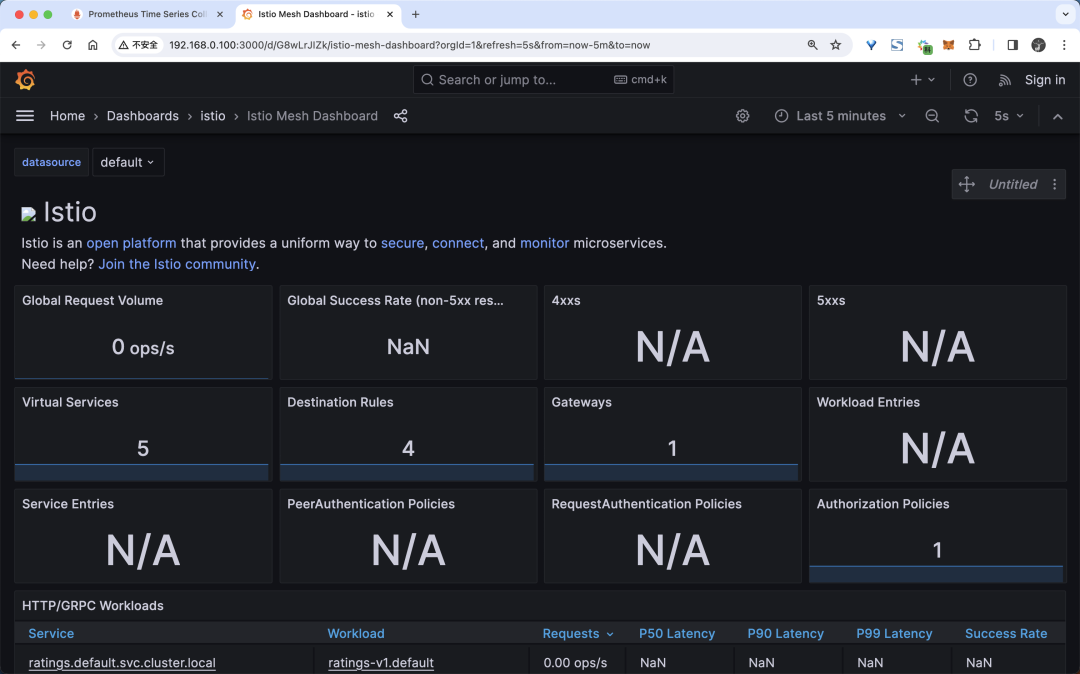Collapse top bar with chevron toggle
This screenshot has height=674, width=1080.
pyautogui.click(x=1057, y=116)
